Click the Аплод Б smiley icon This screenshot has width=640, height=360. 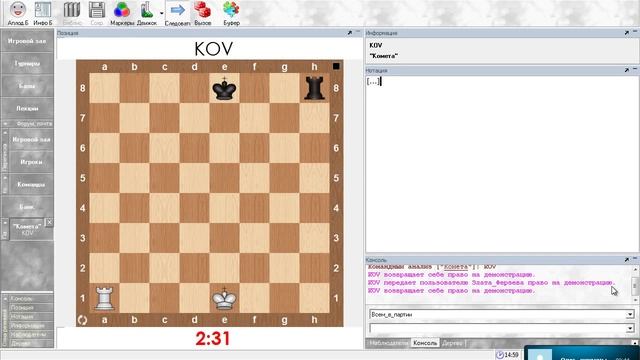[18, 10]
